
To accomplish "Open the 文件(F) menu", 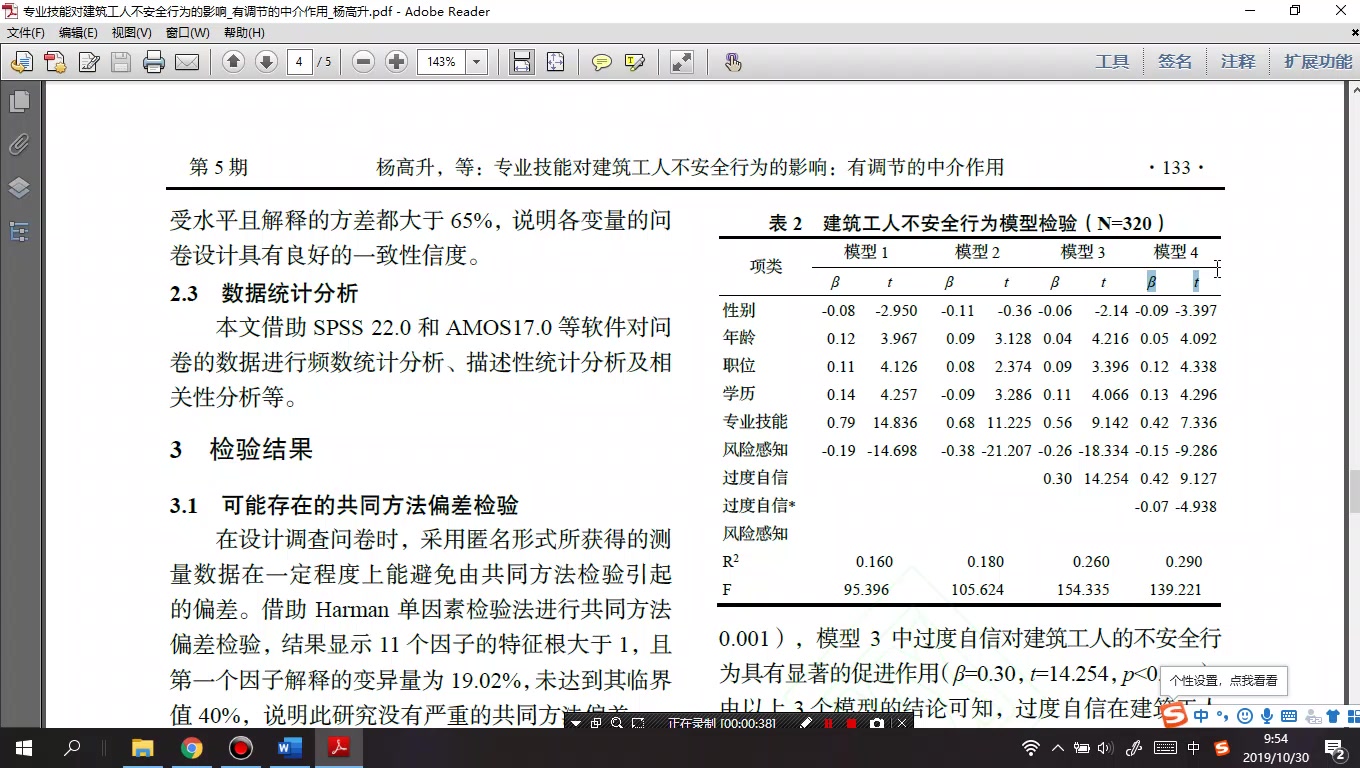I will point(24,32).
